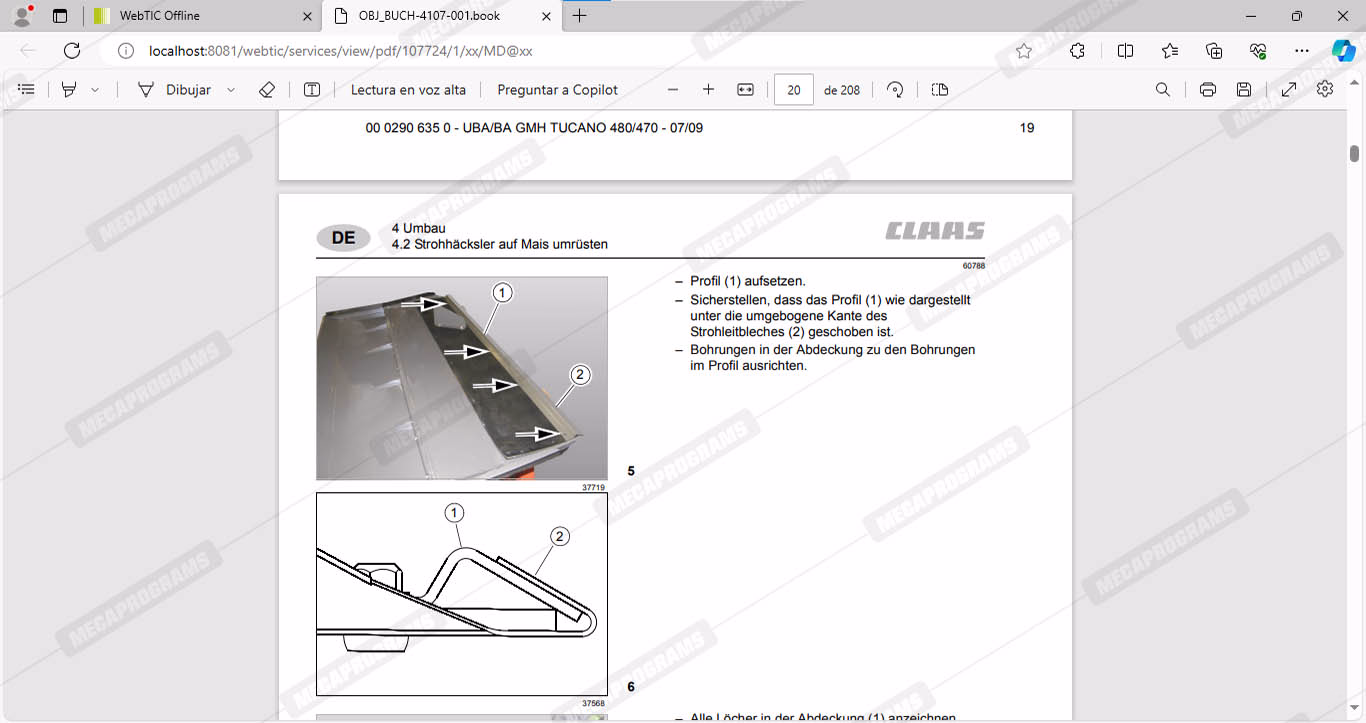The width and height of the screenshot is (1366, 723).
Task: Open browser Settings and more menu
Action: pos(1301,51)
